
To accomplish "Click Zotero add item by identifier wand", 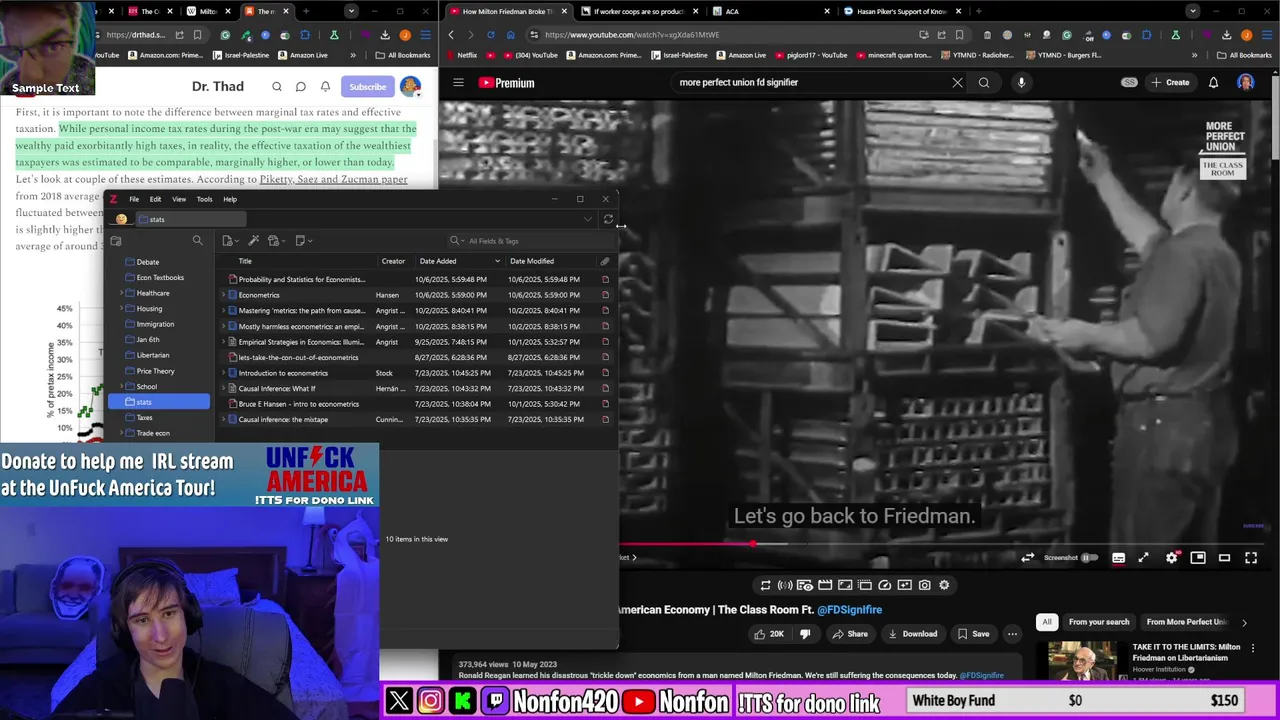I will [x=254, y=240].
